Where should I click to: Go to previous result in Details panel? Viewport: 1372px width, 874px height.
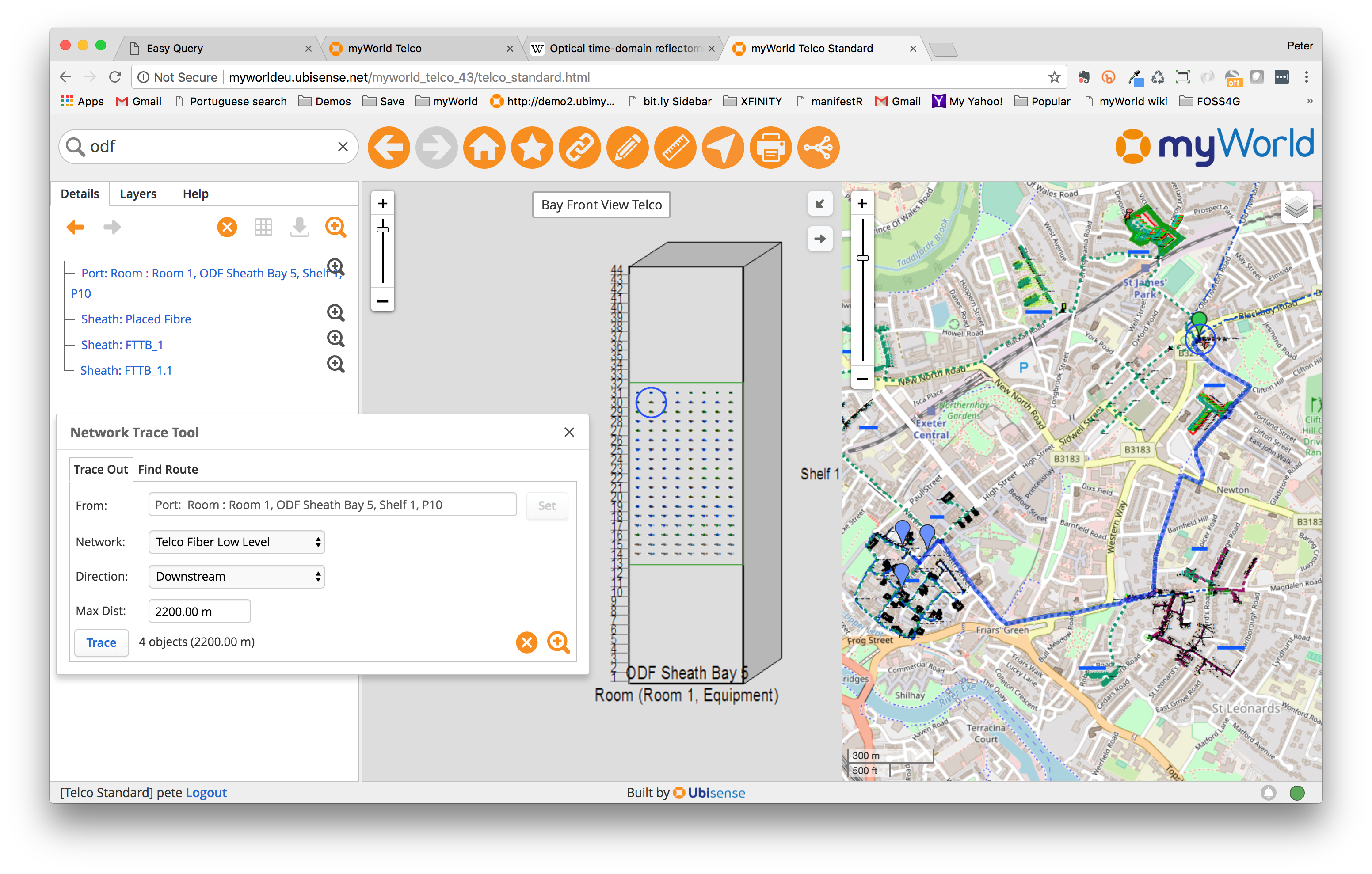[x=75, y=227]
